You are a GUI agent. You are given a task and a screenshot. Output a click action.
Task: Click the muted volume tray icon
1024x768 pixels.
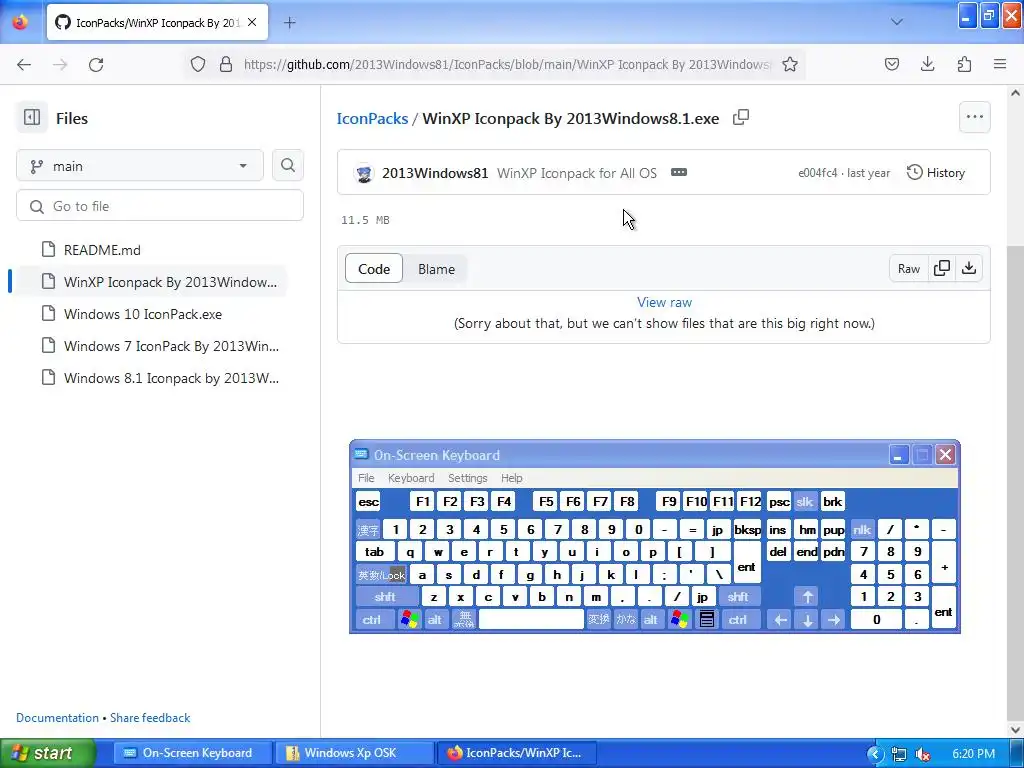click(x=922, y=754)
